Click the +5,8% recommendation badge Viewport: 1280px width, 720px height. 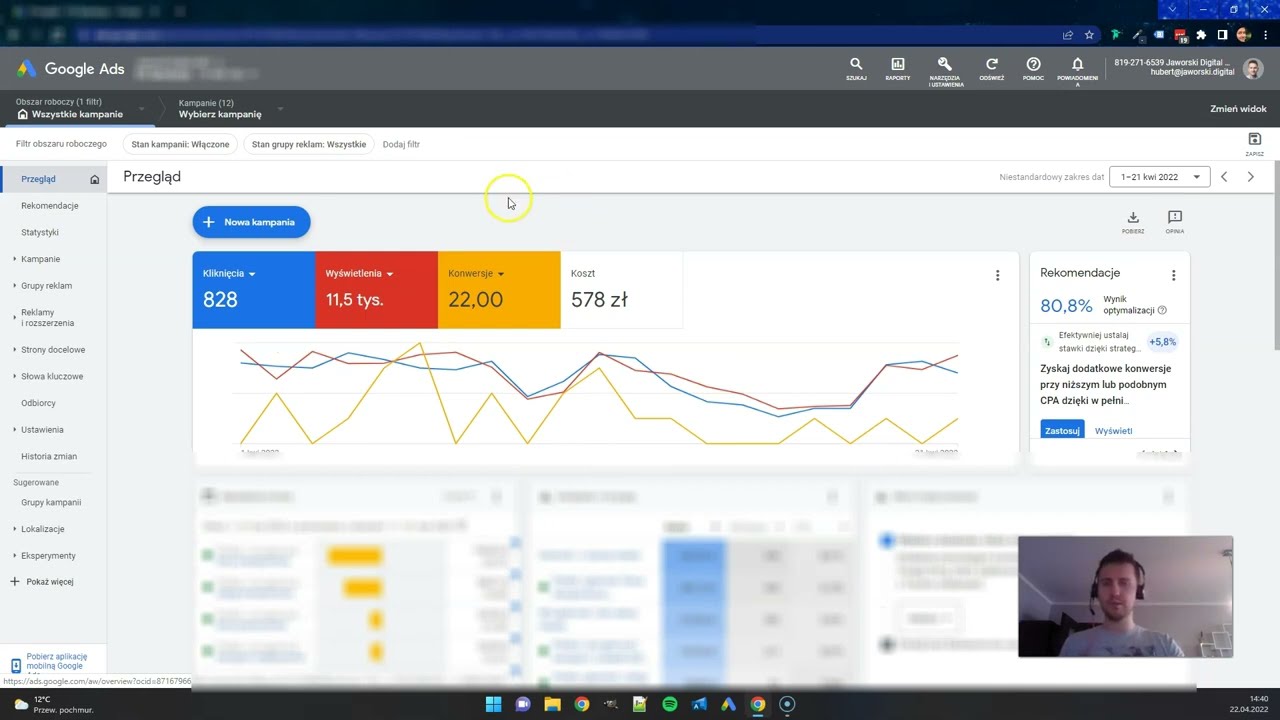pyautogui.click(x=1163, y=342)
